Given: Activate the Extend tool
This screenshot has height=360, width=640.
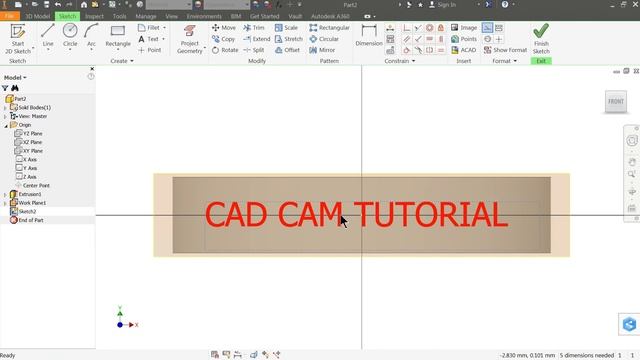Looking at the screenshot, I should [x=257, y=39].
